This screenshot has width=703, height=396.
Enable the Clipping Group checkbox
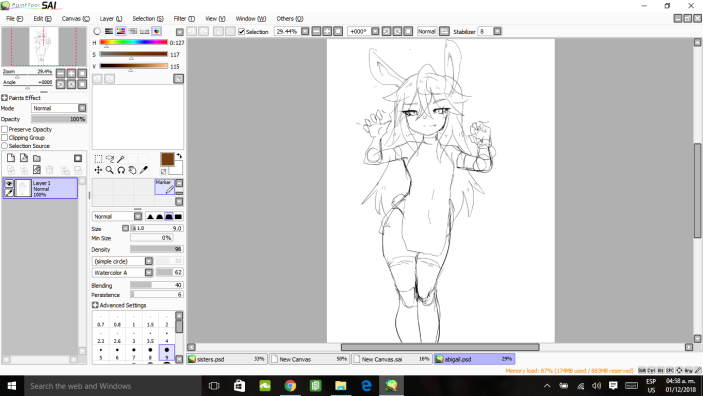(4, 138)
